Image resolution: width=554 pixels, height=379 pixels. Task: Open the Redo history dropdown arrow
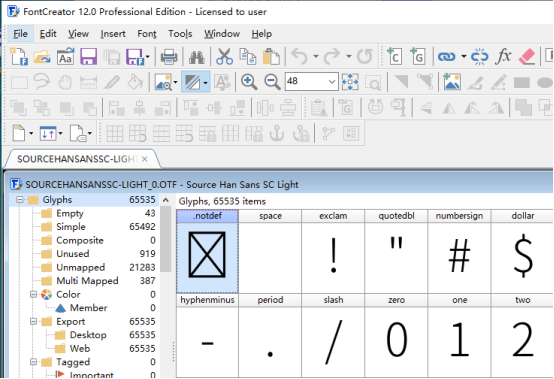tap(349, 57)
